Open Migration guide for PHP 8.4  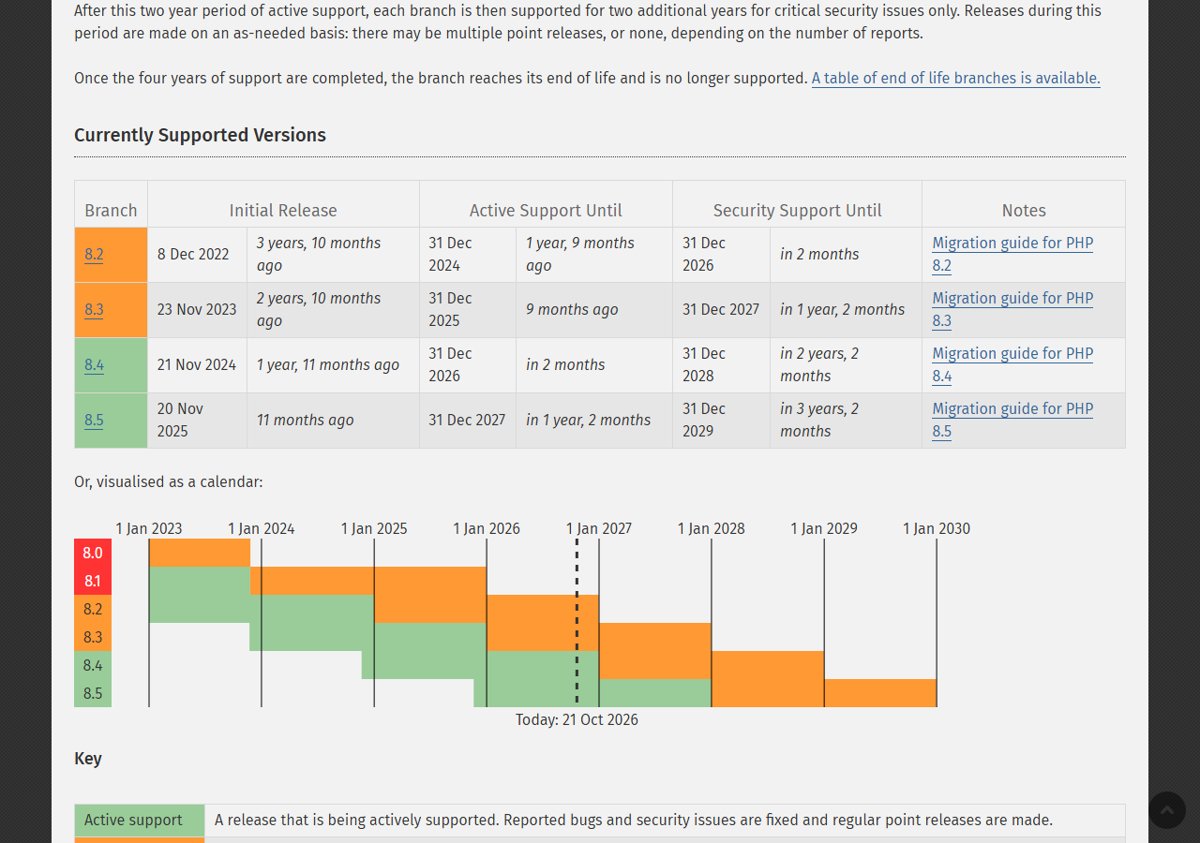pyautogui.click(x=1012, y=365)
